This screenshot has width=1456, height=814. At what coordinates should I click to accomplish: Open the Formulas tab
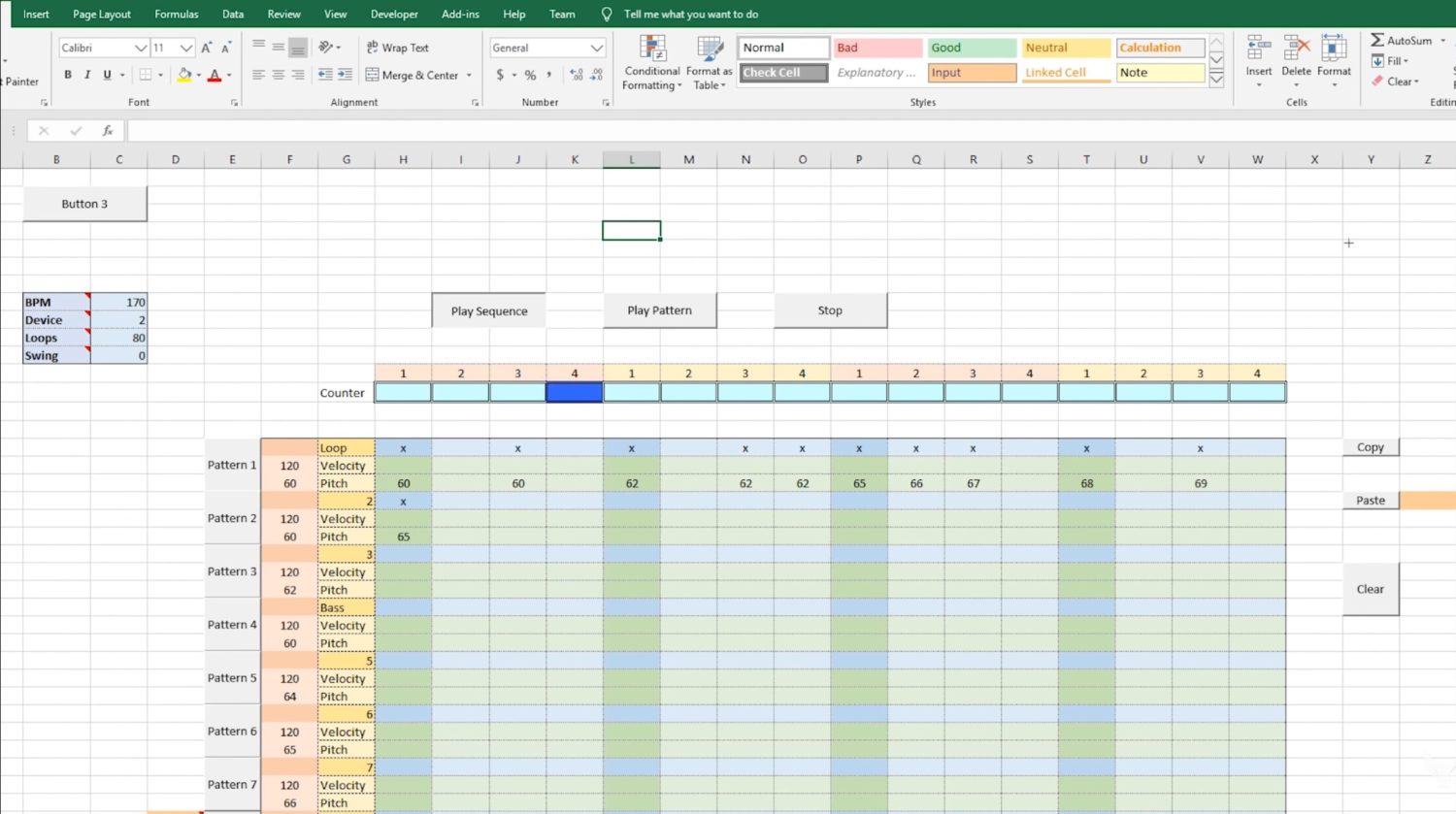(x=177, y=15)
